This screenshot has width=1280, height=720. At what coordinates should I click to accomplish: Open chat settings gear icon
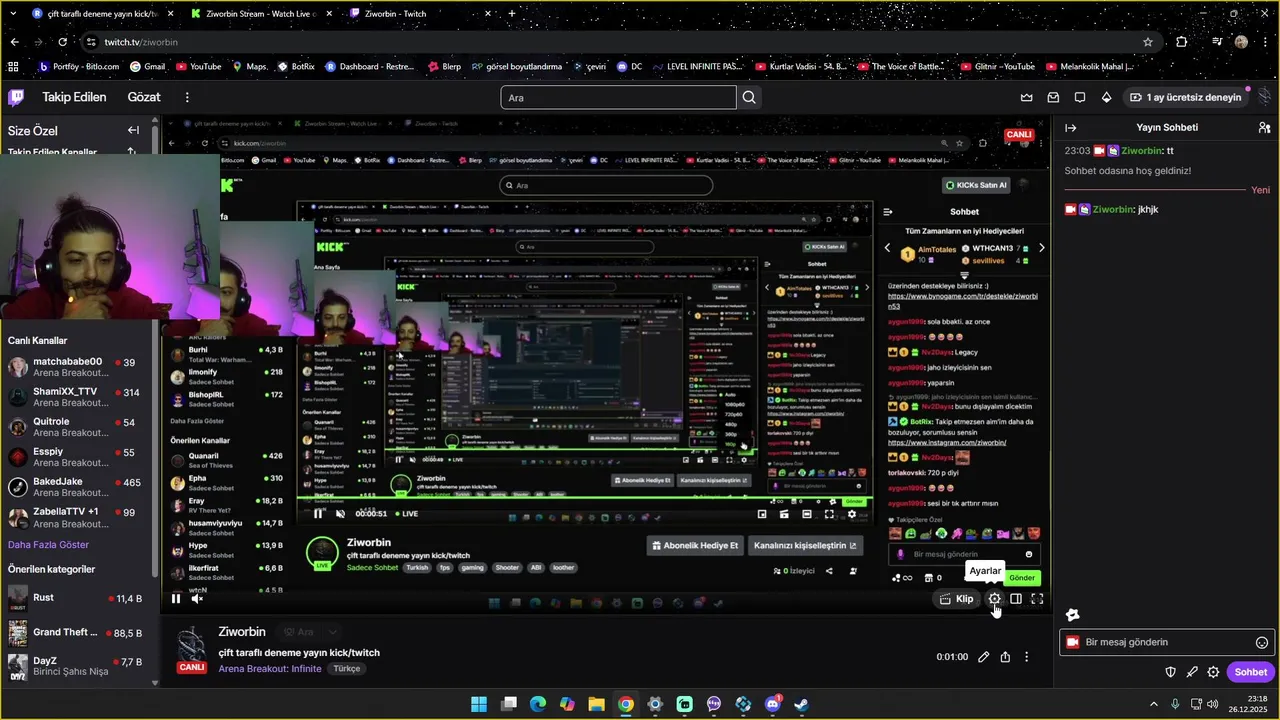(1213, 672)
